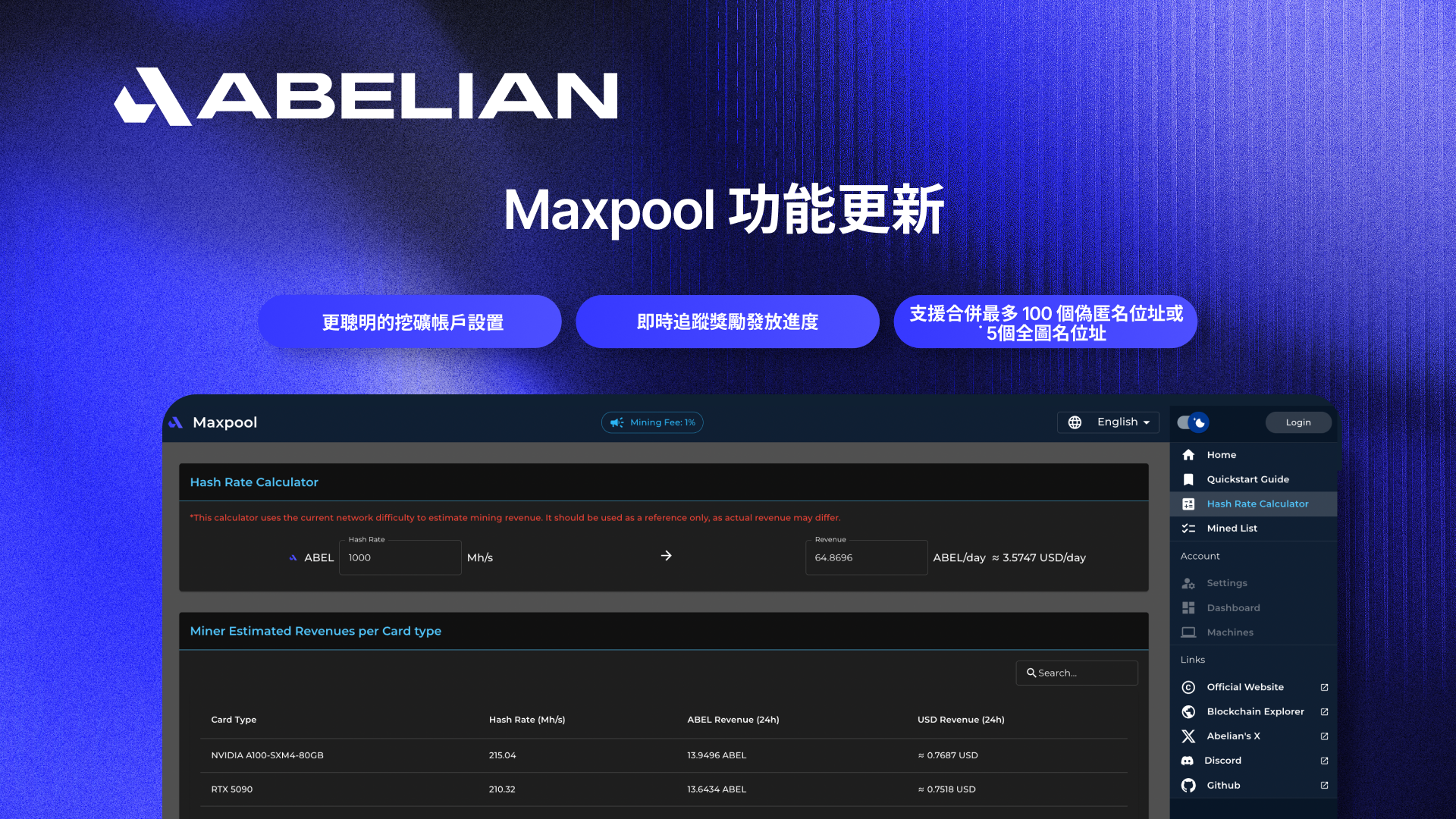Click the megaphone Mining Fee icon

click(617, 423)
